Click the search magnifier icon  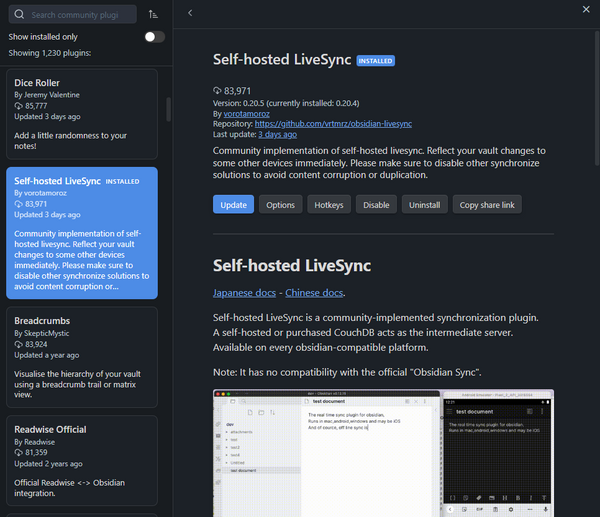pos(19,15)
